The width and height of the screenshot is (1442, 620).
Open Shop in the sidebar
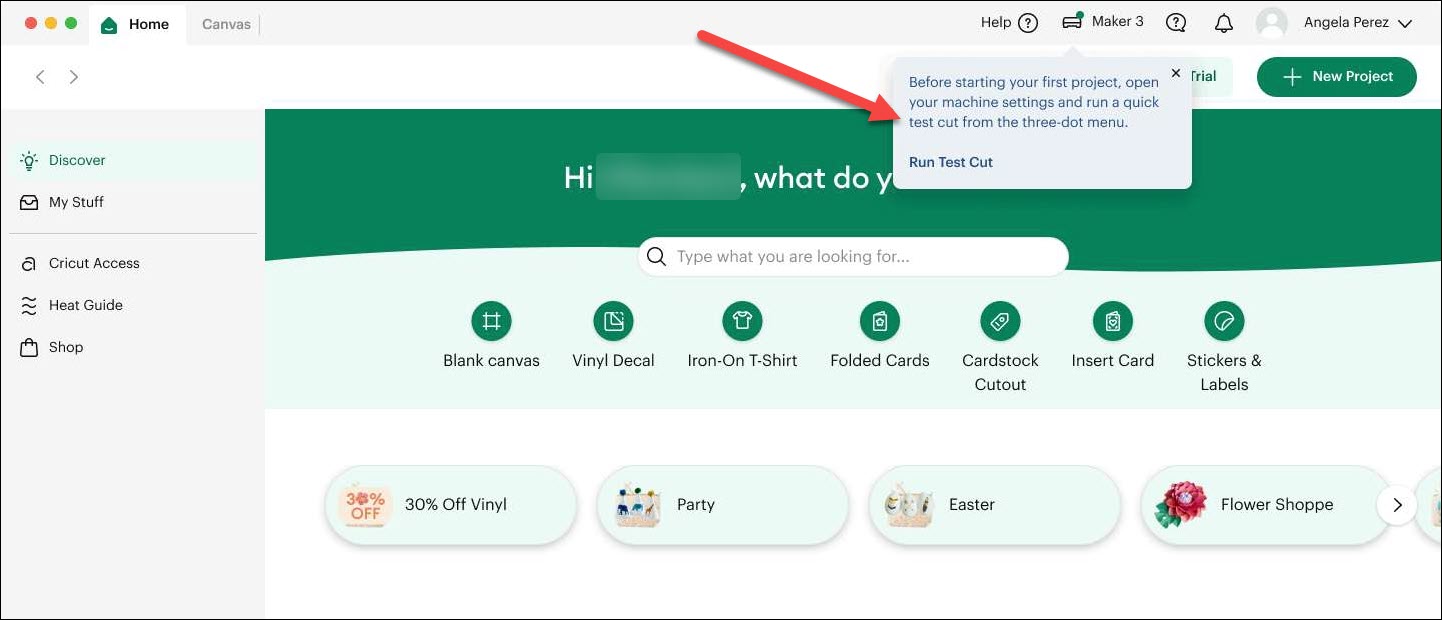[x=133, y=347]
